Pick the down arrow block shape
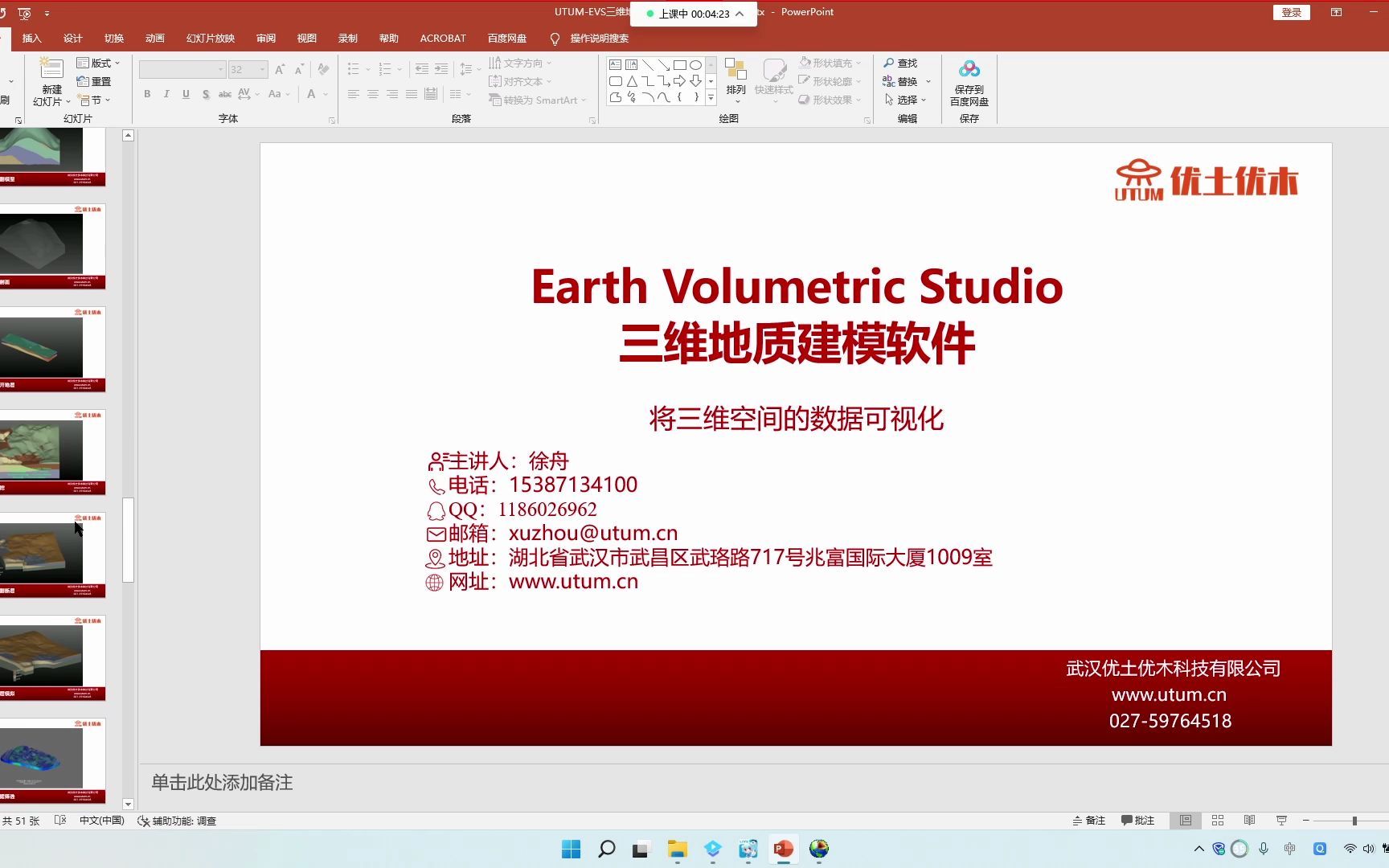Screen dimensions: 1389x868 tap(696, 81)
